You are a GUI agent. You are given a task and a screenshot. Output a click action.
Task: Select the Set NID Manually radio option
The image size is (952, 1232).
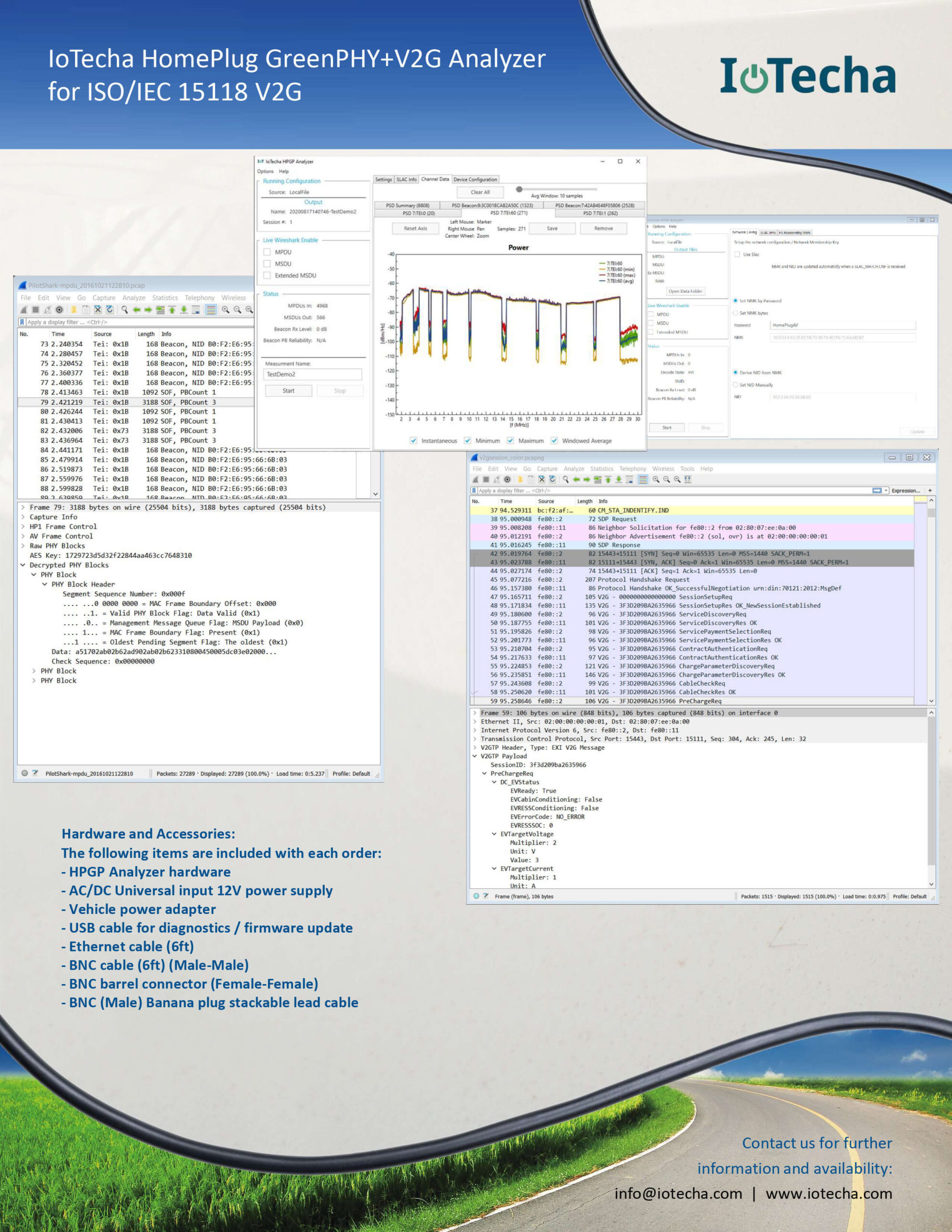735,385
